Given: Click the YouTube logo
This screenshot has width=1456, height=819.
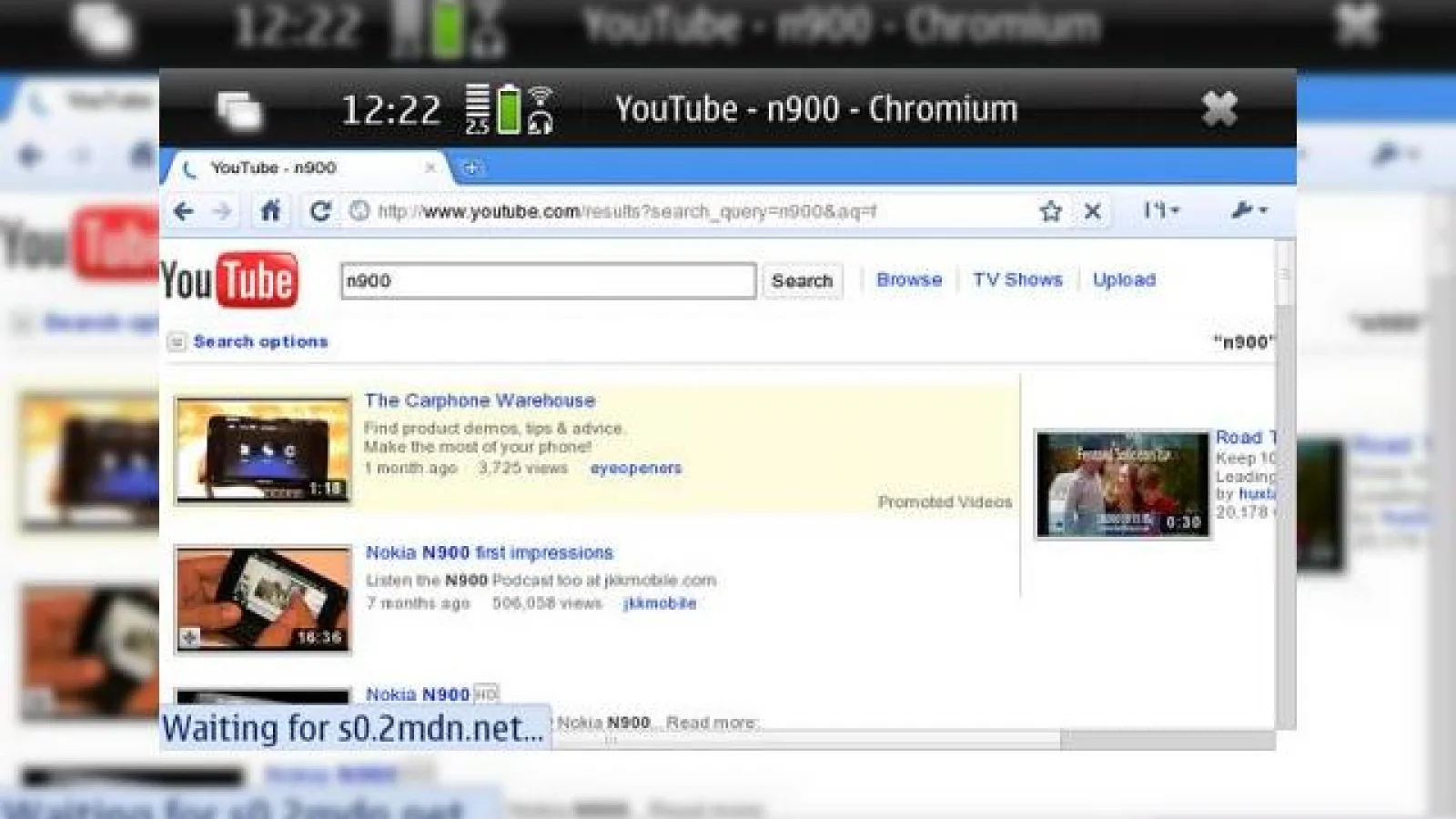Looking at the screenshot, I should pos(229,279).
